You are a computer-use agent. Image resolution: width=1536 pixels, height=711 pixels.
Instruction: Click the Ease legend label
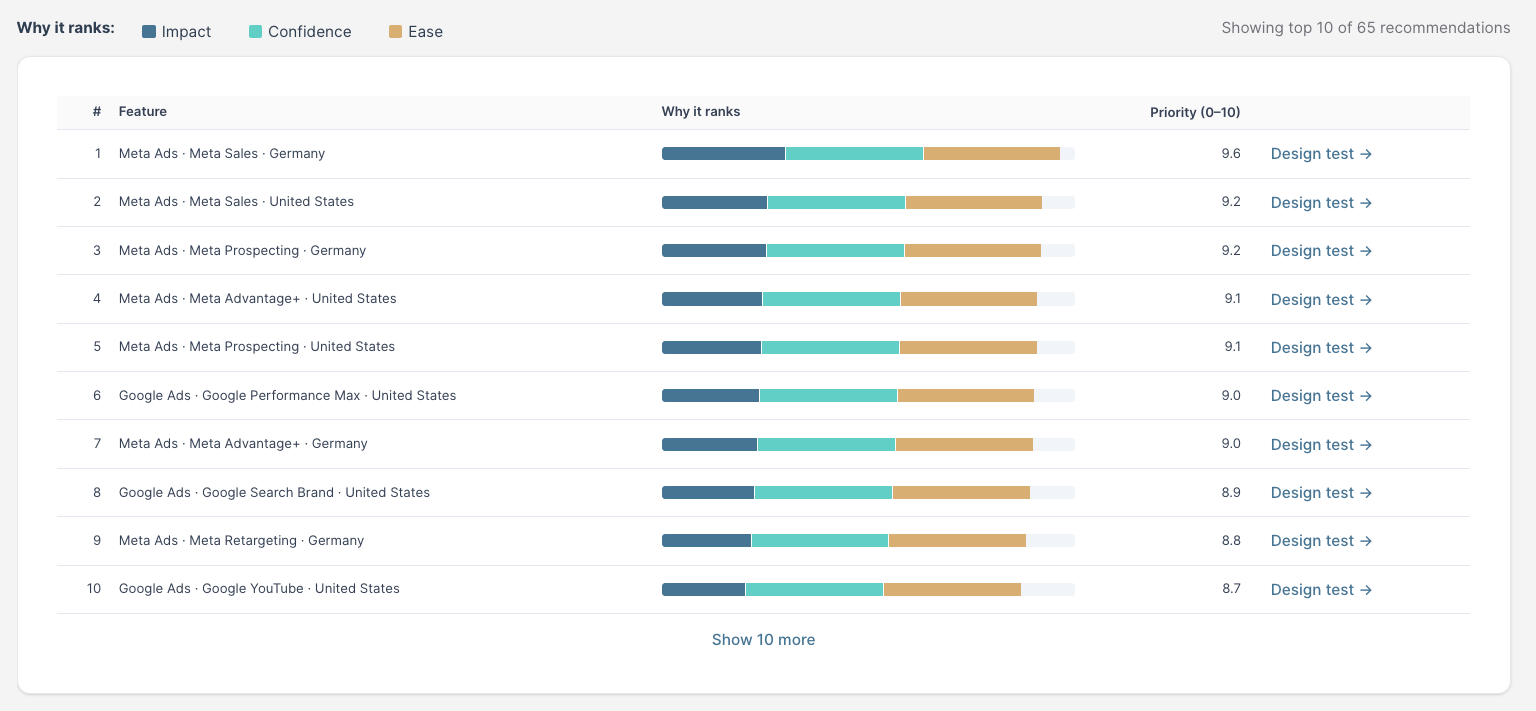coord(425,31)
